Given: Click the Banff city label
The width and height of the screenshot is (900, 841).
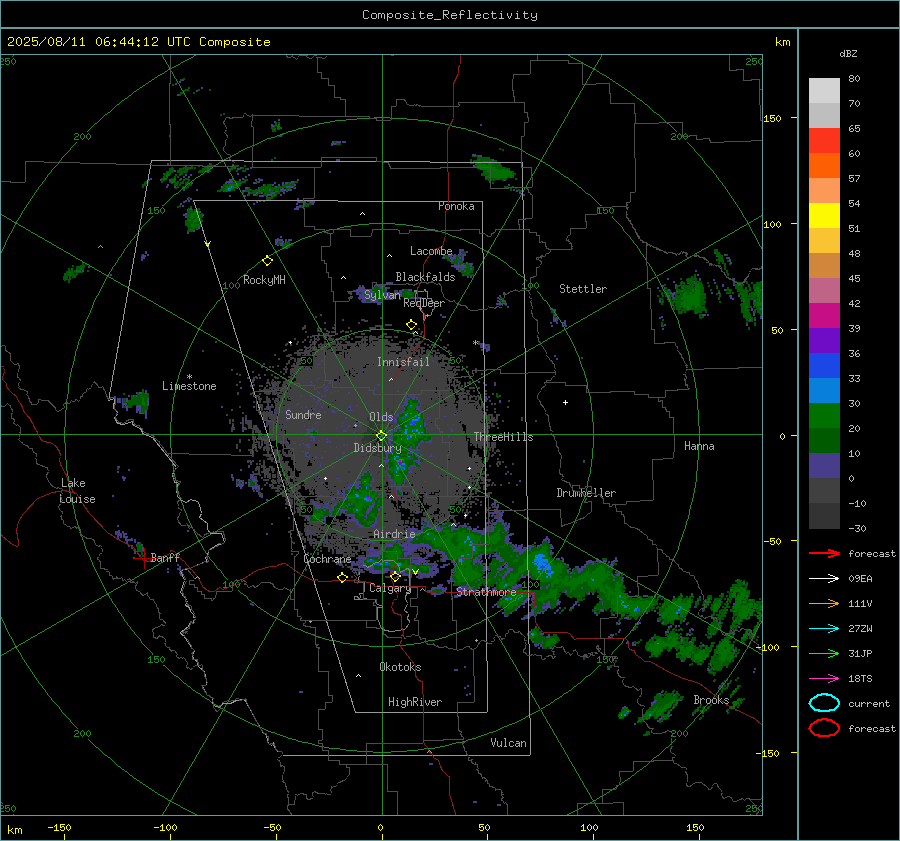Looking at the screenshot, I should [x=165, y=557].
